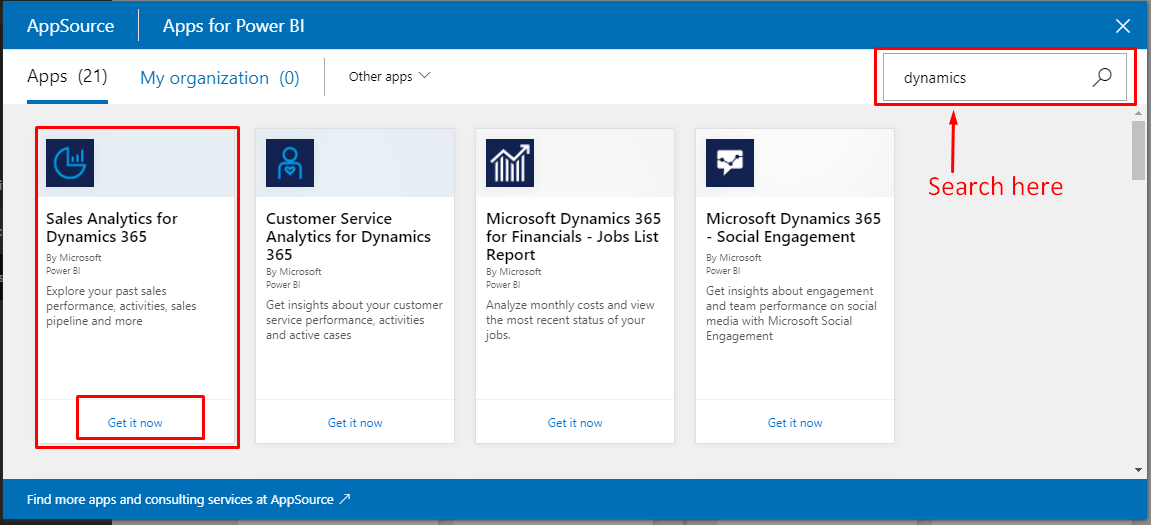Get Customer Service Analytics now
Screen dimensions: 1151x525
pos(355,423)
